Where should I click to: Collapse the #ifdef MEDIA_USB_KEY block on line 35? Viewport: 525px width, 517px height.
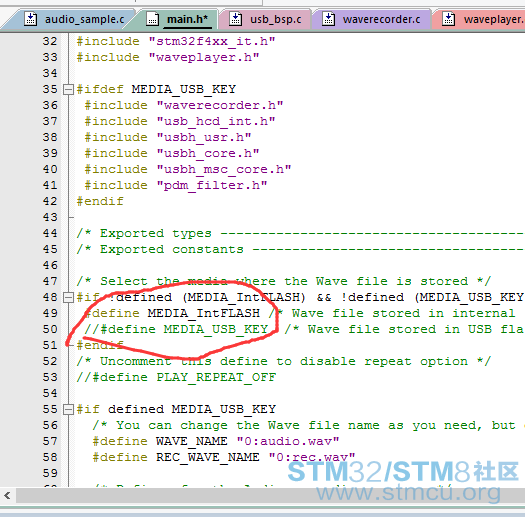click(68, 89)
